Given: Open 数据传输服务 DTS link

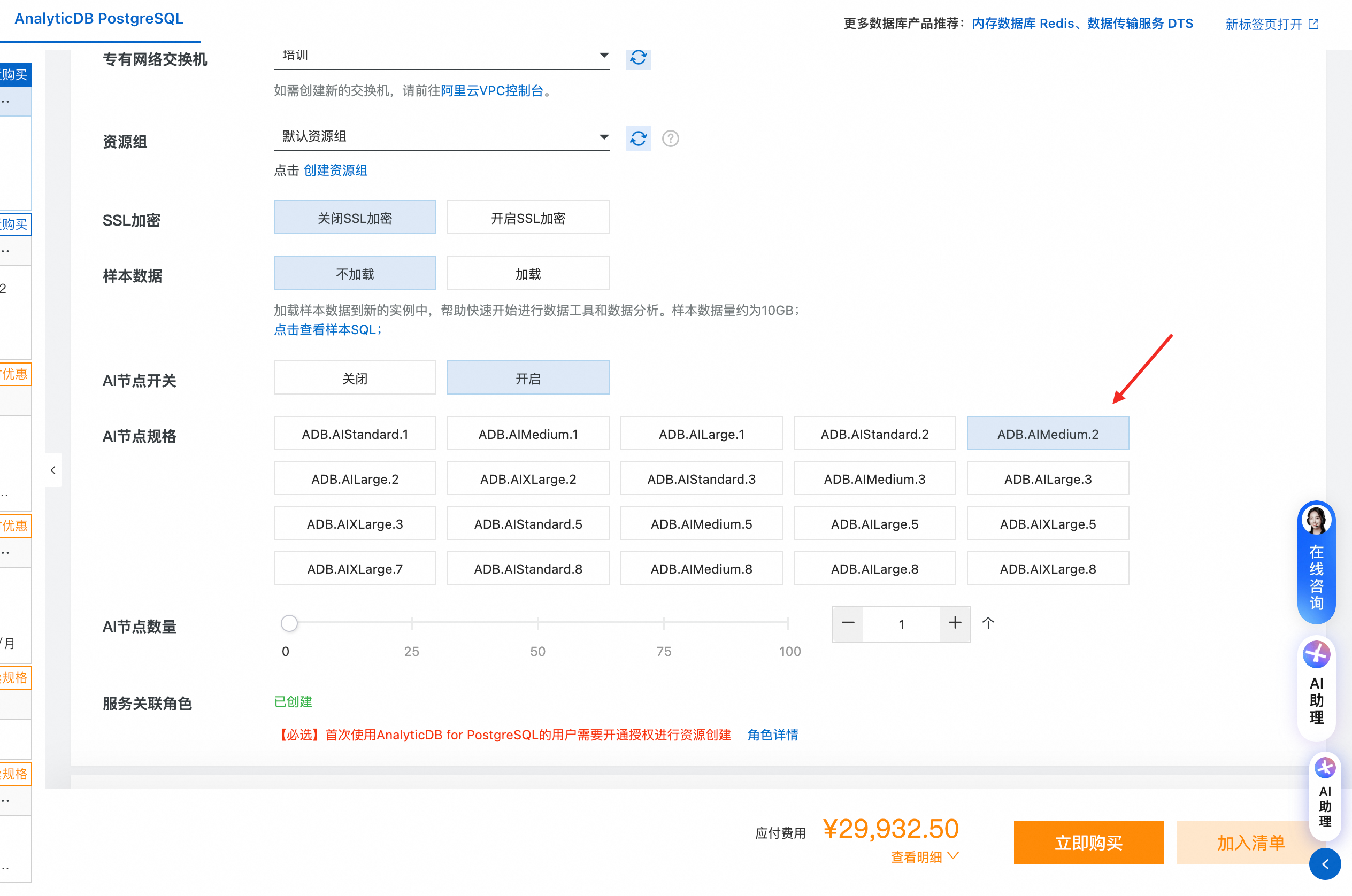Looking at the screenshot, I should (1140, 24).
